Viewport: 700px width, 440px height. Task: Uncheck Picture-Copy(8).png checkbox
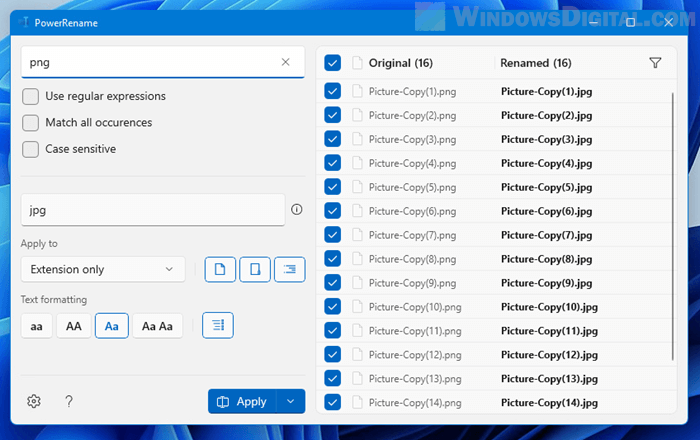(333, 259)
